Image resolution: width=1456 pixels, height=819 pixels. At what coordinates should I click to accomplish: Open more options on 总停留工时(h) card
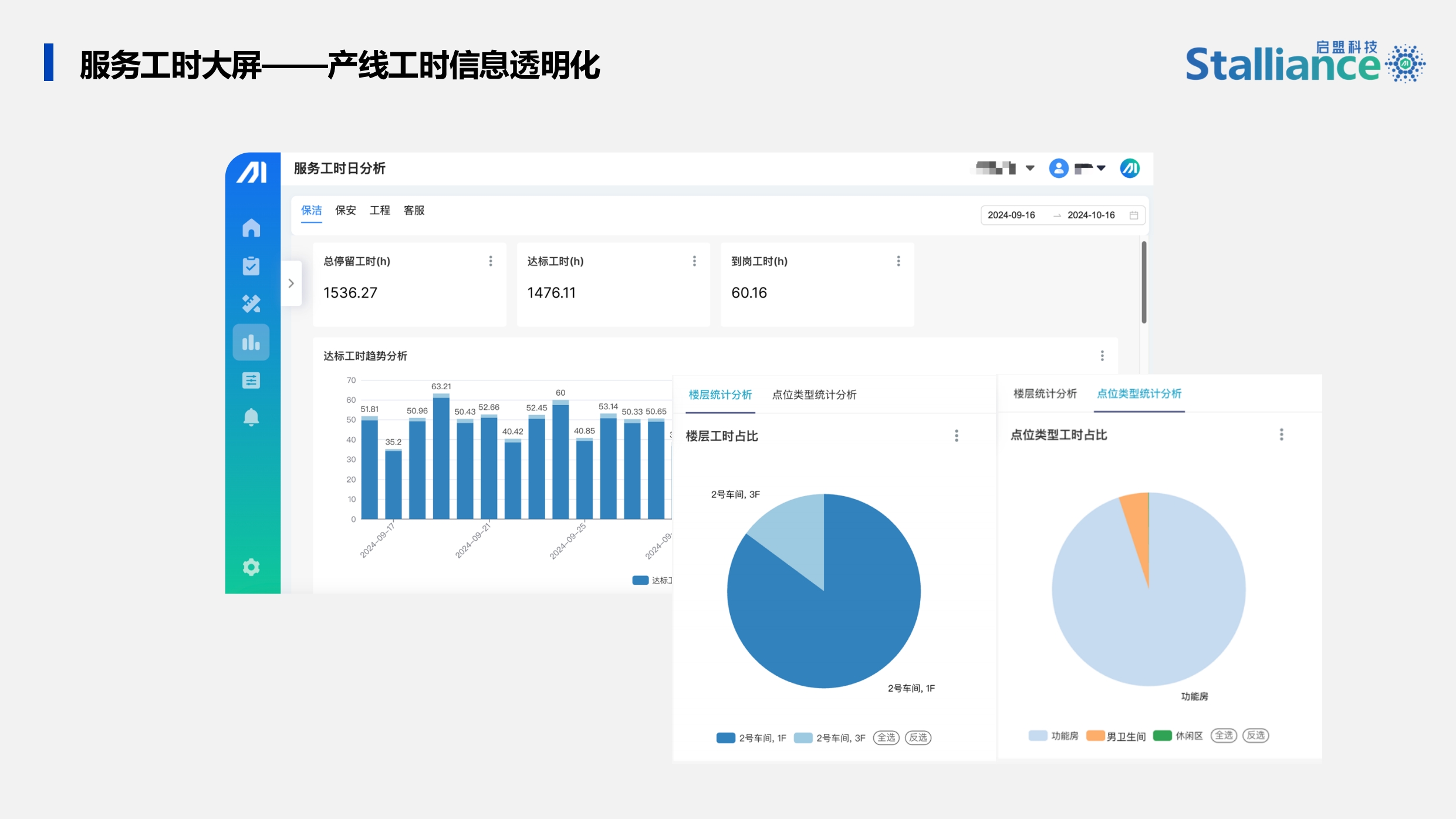click(491, 261)
